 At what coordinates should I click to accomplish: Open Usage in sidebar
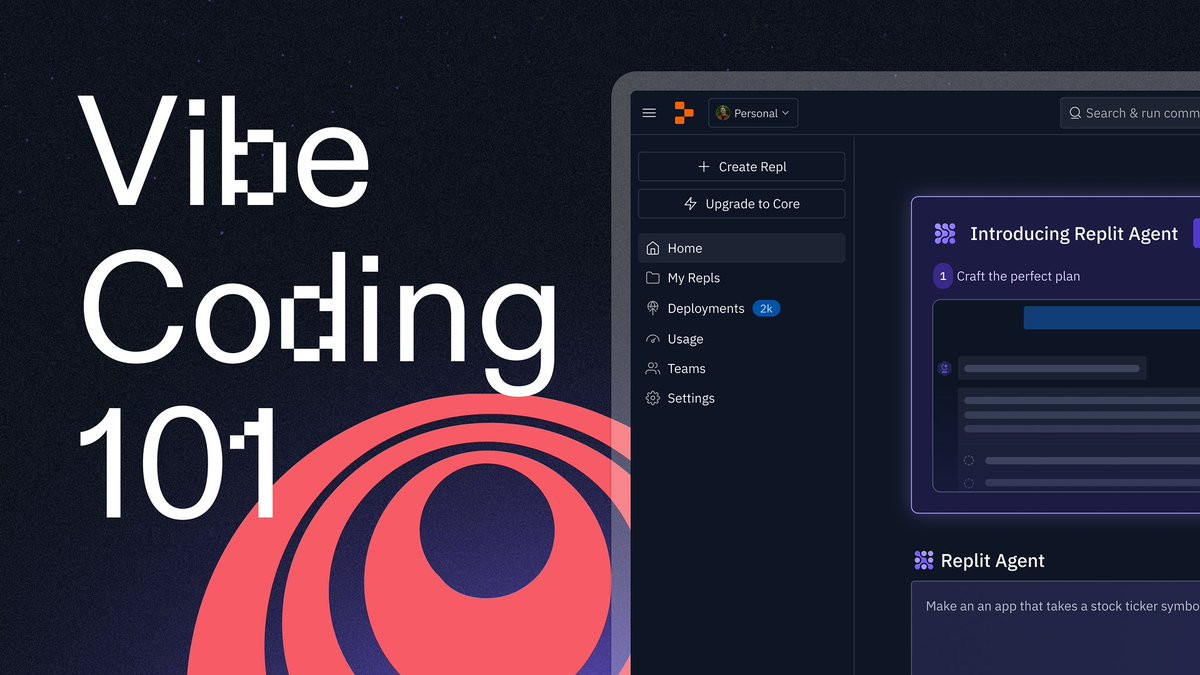tap(741, 339)
